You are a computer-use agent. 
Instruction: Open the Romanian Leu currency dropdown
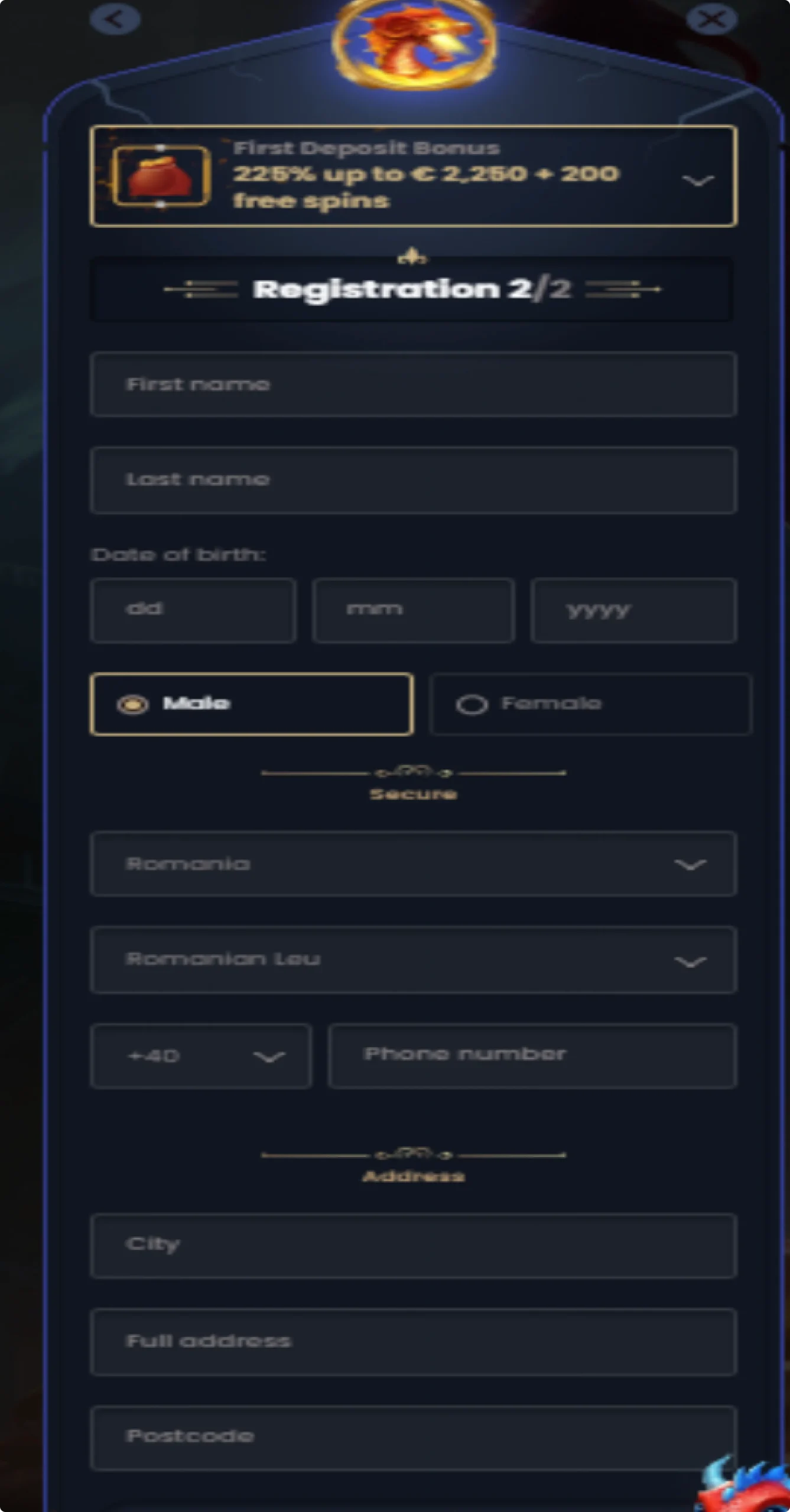413,960
